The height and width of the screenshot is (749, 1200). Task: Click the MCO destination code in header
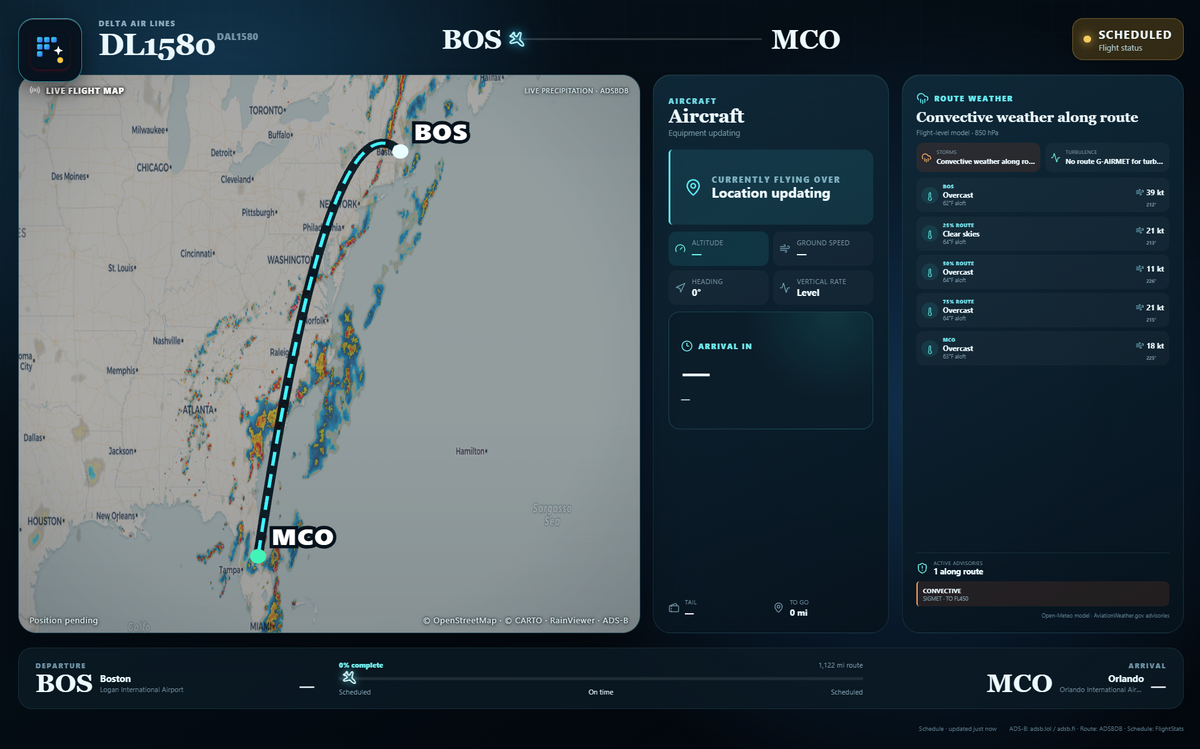click(x=806, y=40)
